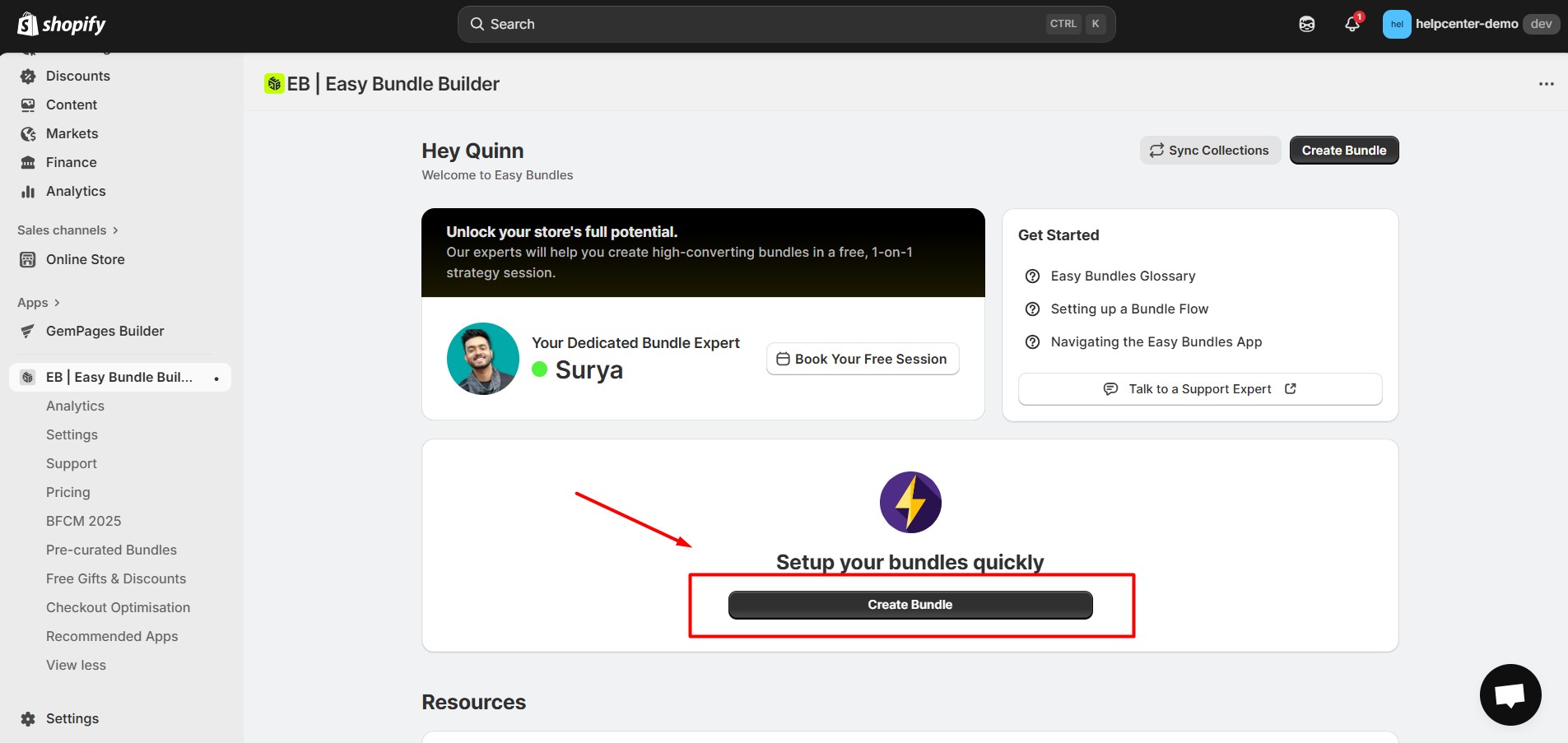Click Sync Collections
The height and width of the screenshot is (743, 1568).
(1209, 150)
